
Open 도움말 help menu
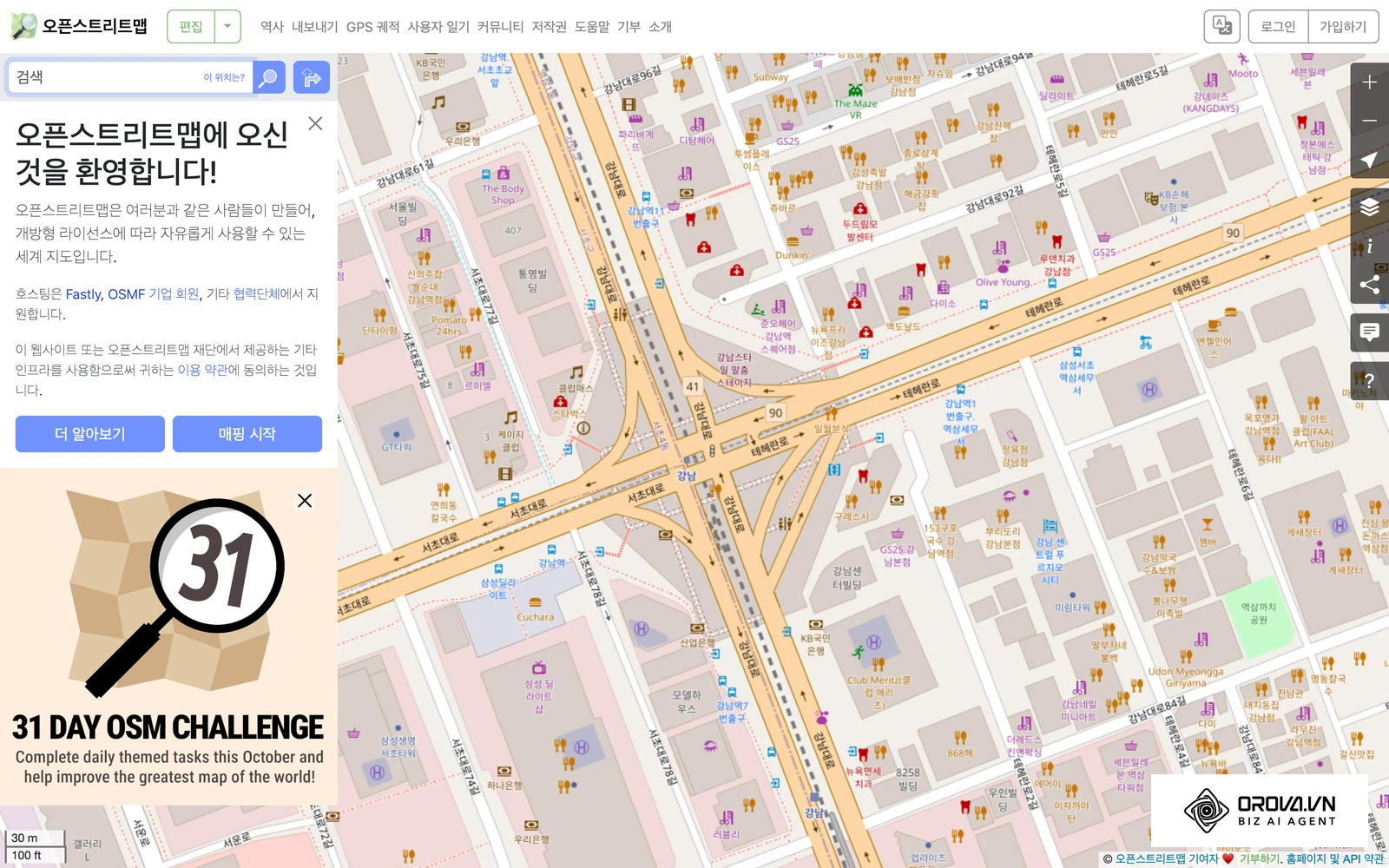(x=592, y=27)
